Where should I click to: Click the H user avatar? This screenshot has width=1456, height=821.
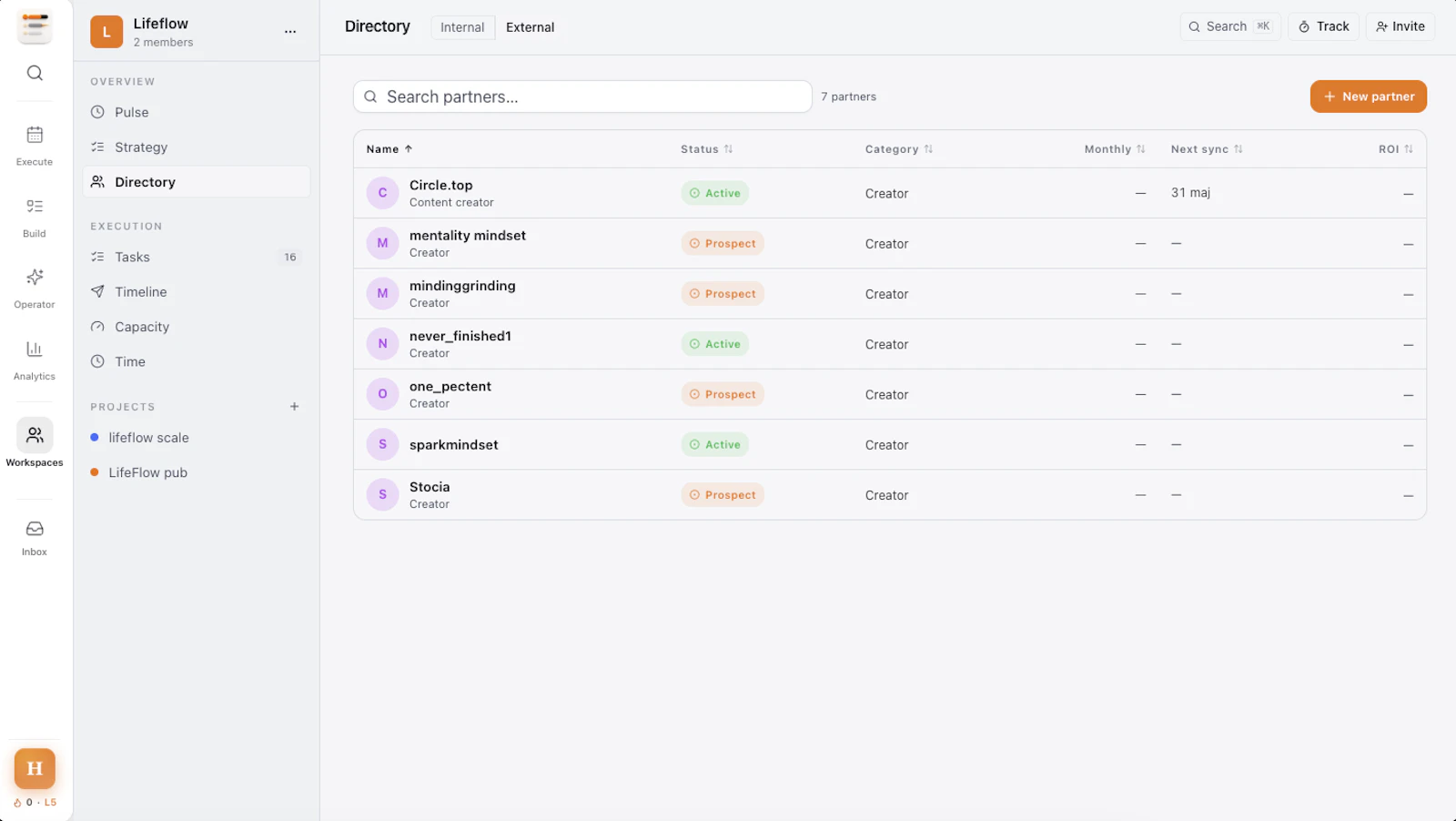(35, 769)
